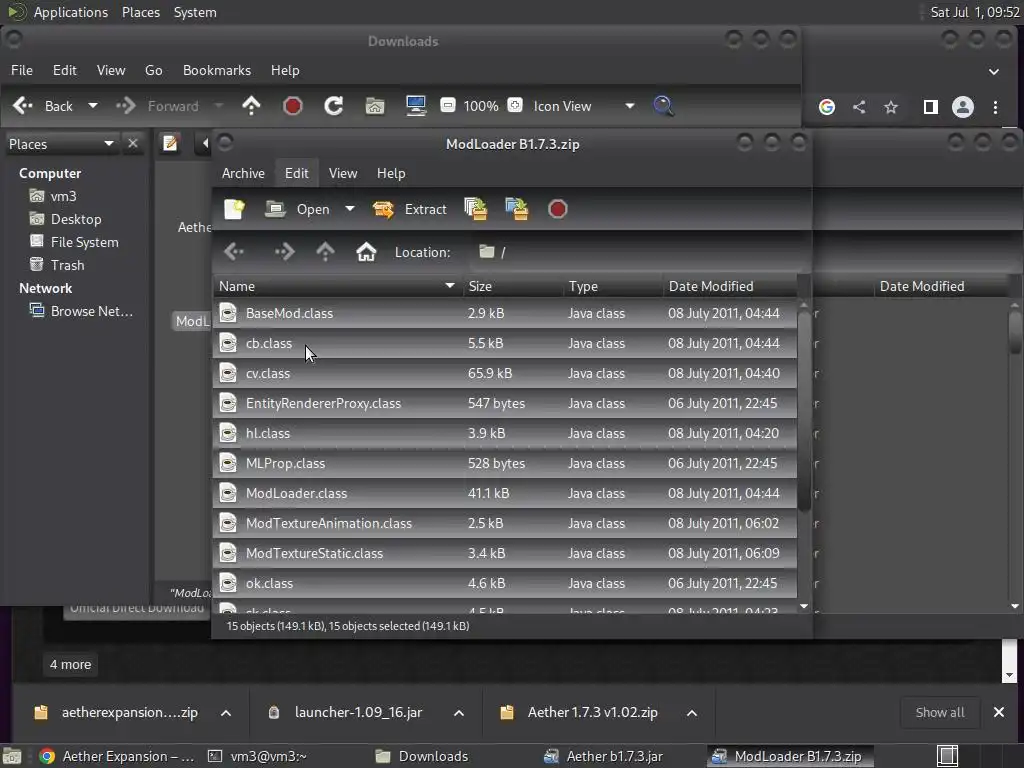Screen dimensions: 1024x768
Task: Select EntityRendererProxy.class file
Action: coord(505,404)
